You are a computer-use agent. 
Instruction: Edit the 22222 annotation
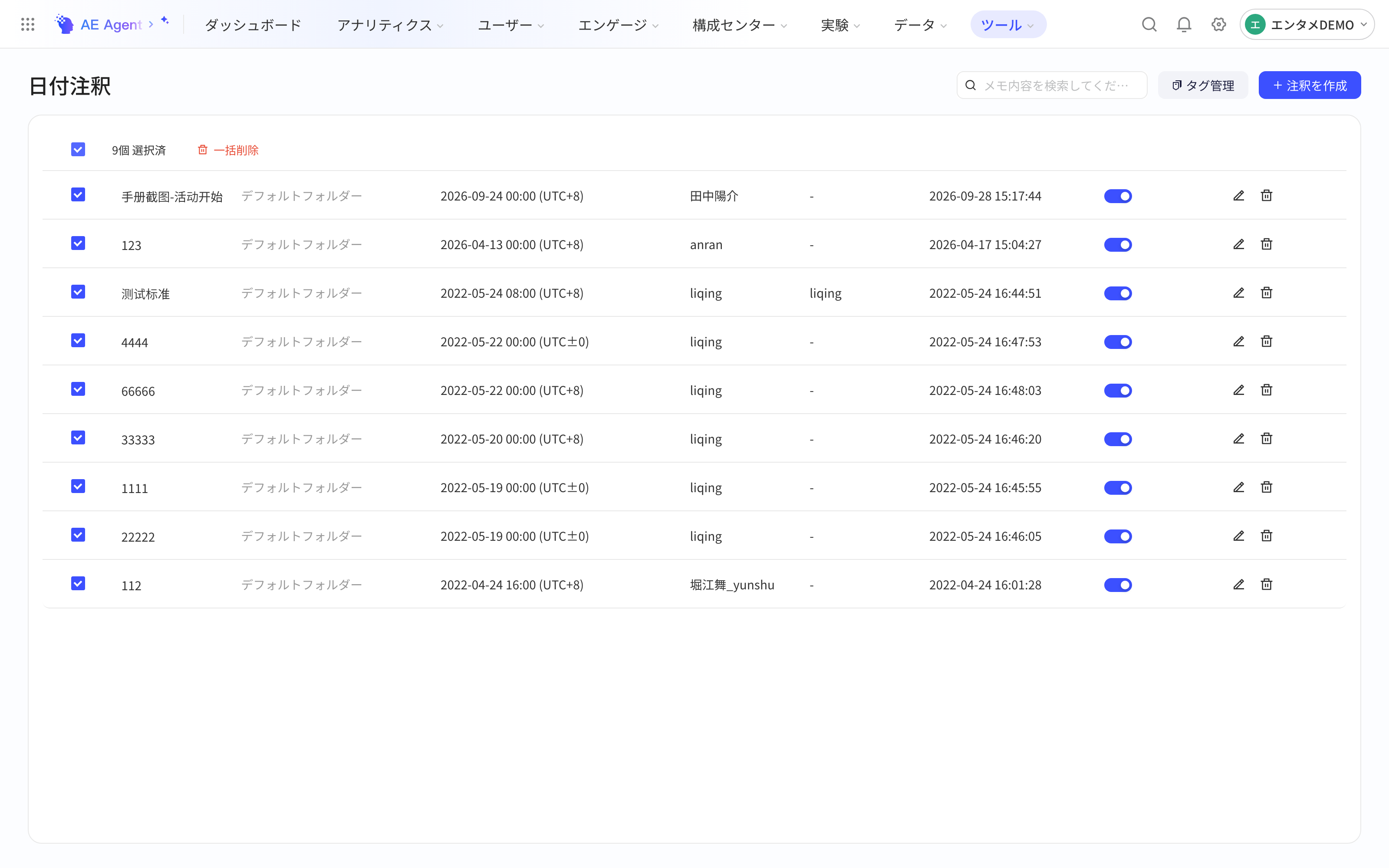[1239, 536]
